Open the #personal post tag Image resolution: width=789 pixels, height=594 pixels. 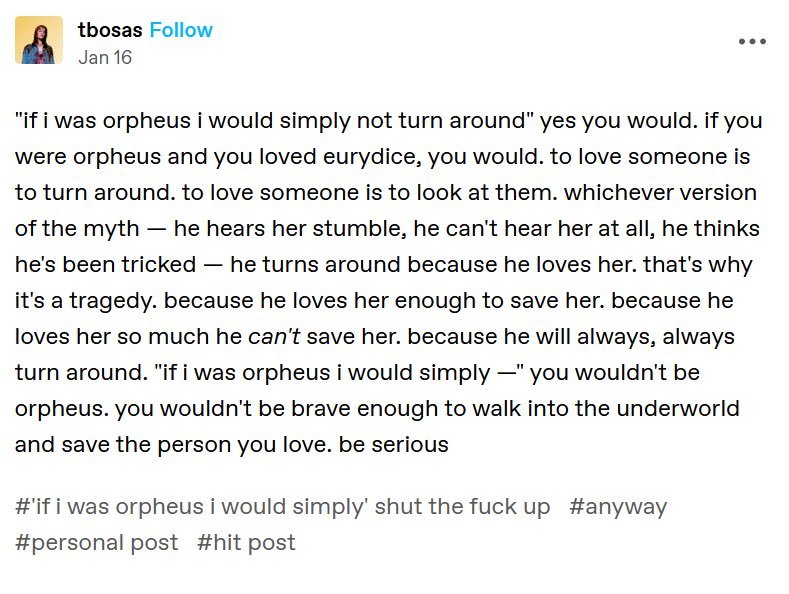click(97, 543)
